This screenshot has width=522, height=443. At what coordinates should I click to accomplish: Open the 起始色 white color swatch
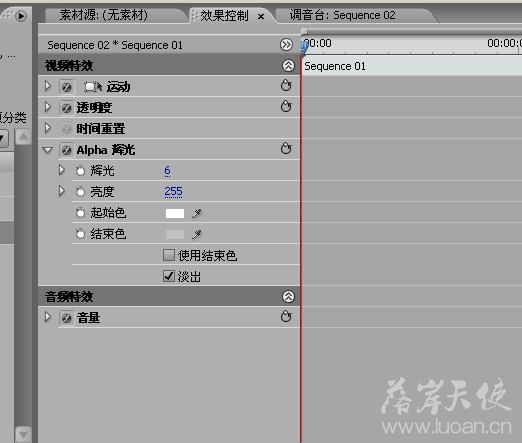[175, 213]
